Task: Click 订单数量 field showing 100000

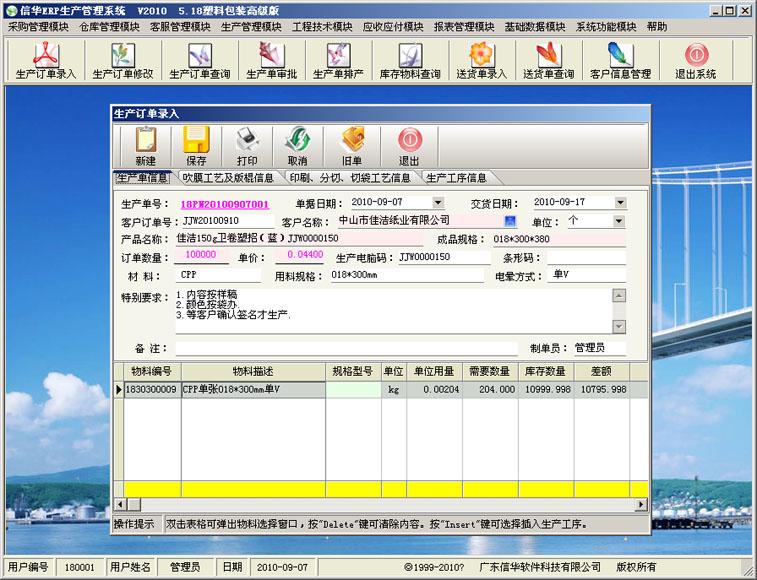Action: 201,255
